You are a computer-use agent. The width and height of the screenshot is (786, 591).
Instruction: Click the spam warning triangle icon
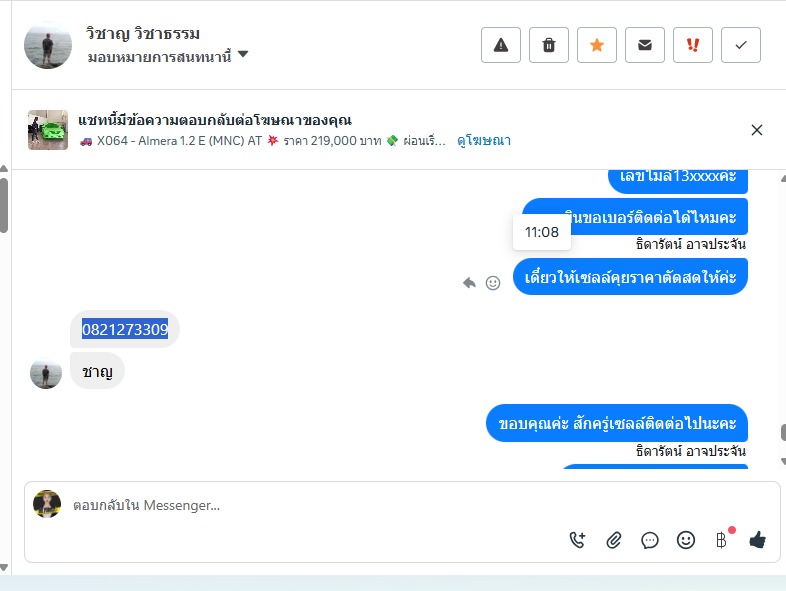pyautogui.click(x=501, y=45)
